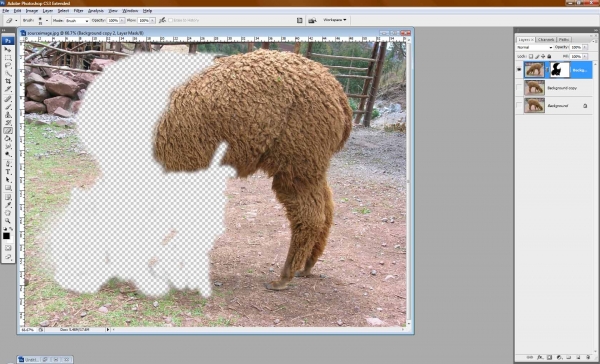The image size is (600, 364).
Task: Select the Crop tool
Action: pos(8,81)
